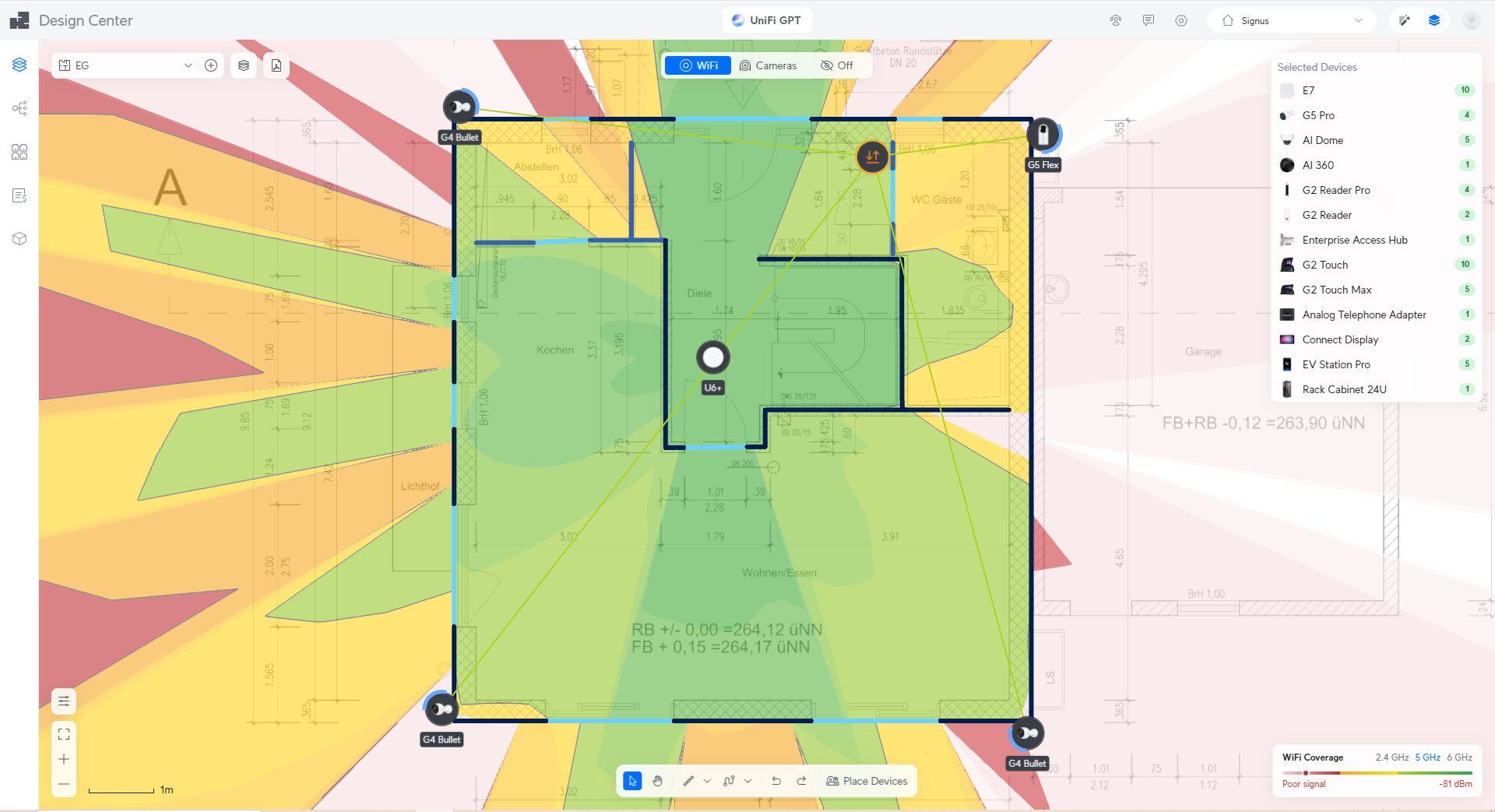Click the Poor signal label

[1304, 784]
